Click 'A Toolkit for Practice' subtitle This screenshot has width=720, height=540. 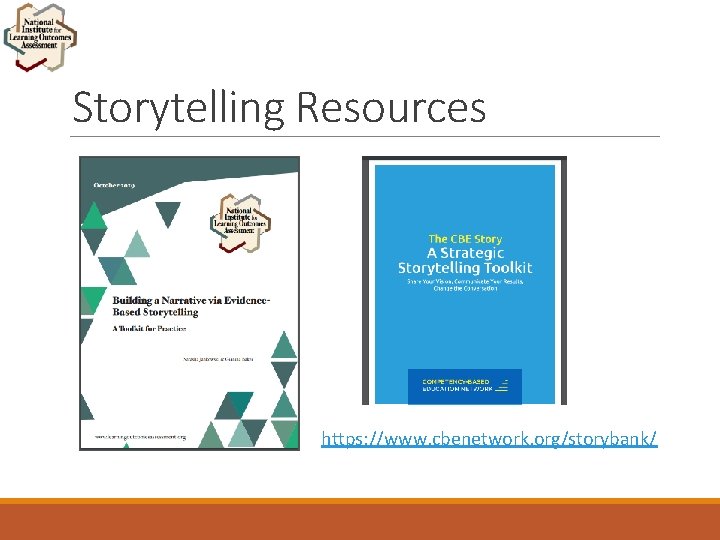tap(149, 329)
